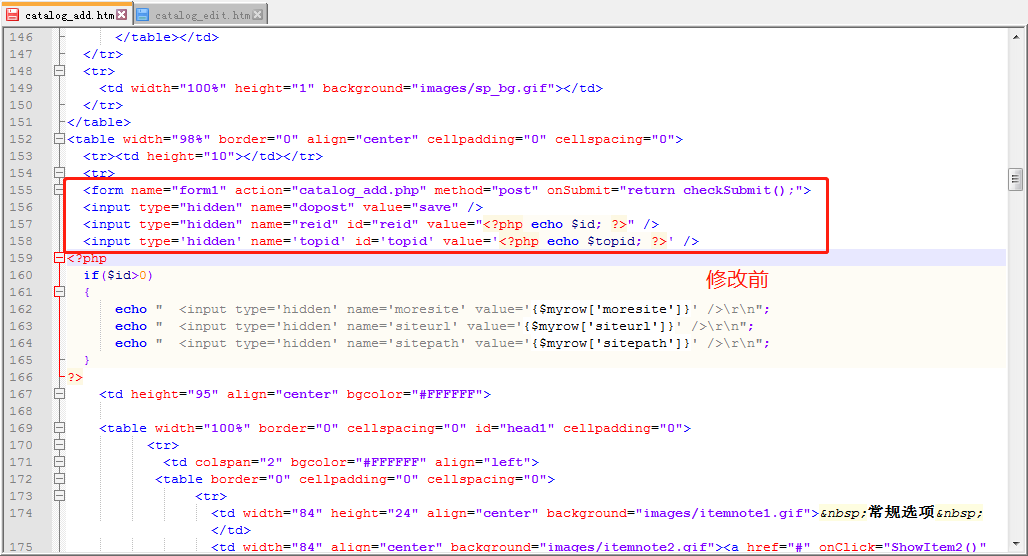Screen dimensions: 1028x556
Task: Click the blue save icon on catalog_edit.htm tab
Action: (142, 15)
